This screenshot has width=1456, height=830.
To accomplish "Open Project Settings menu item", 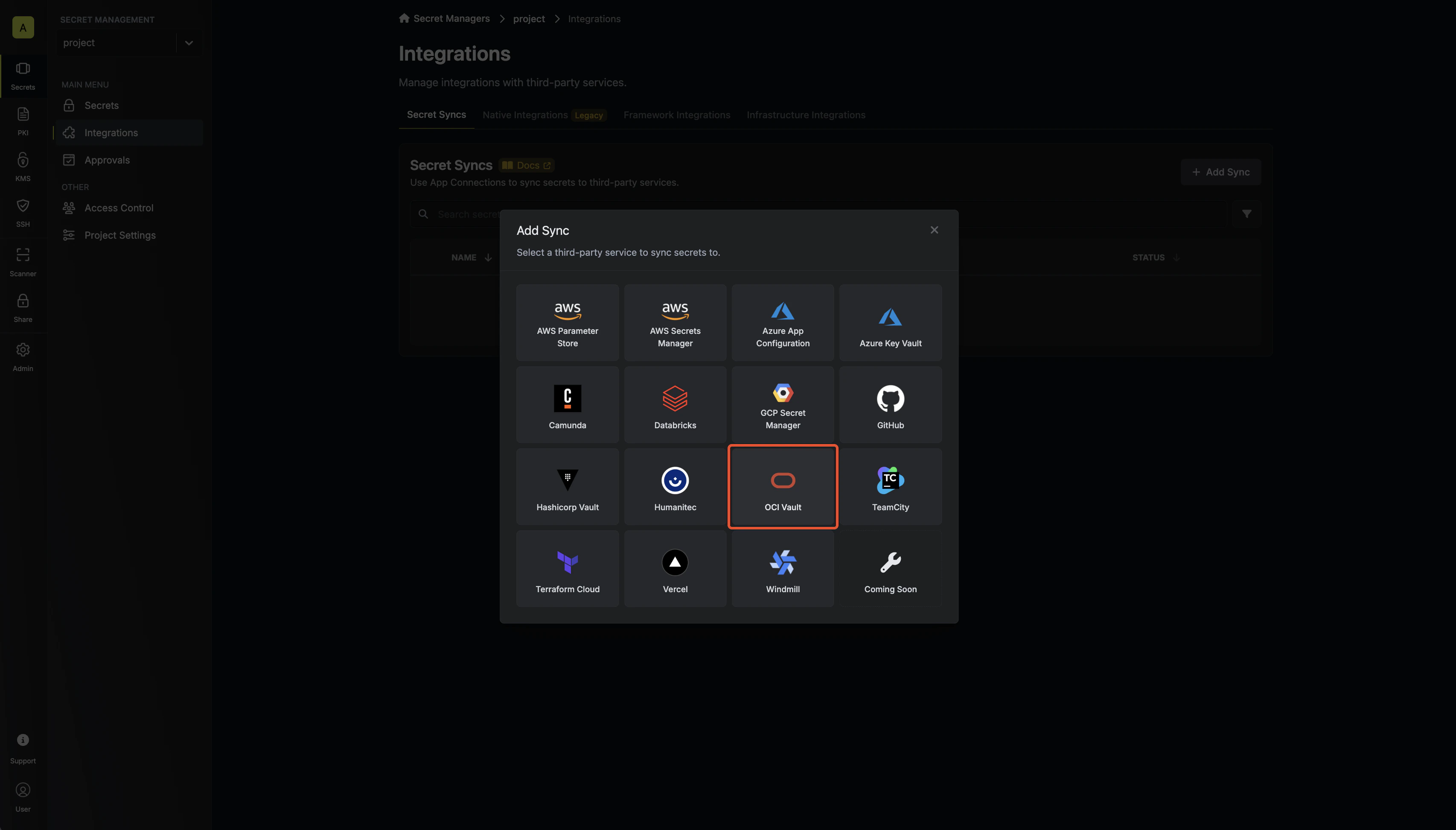I will point(129,235).
